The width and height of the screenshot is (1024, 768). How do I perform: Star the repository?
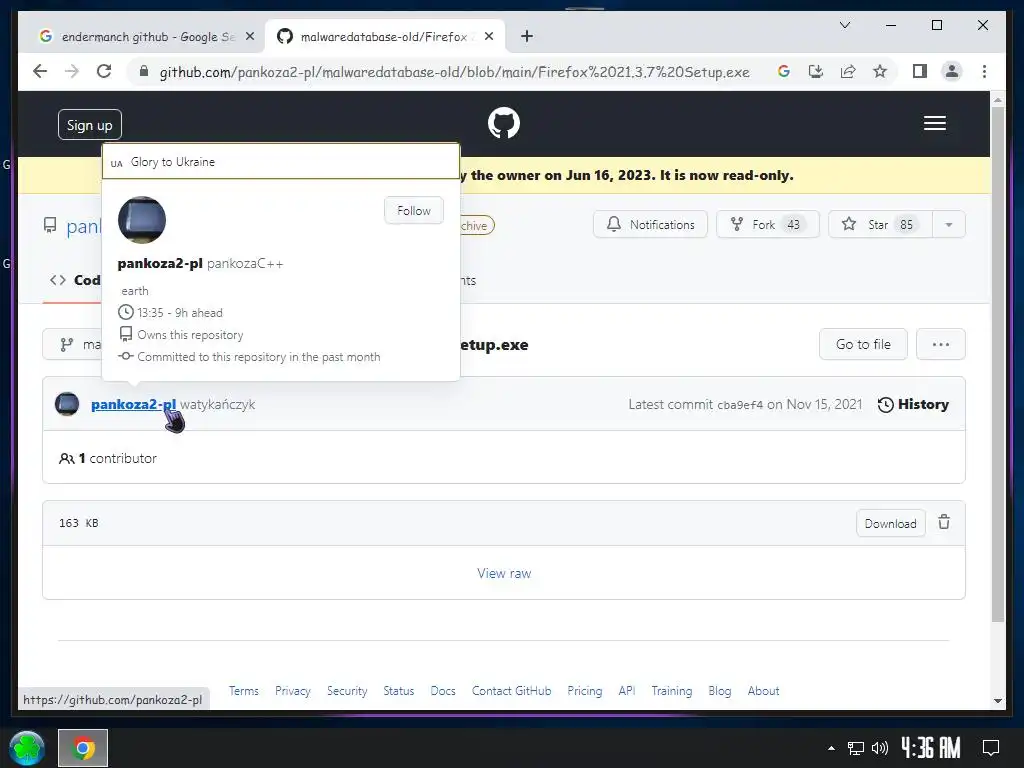coord(881,225)
